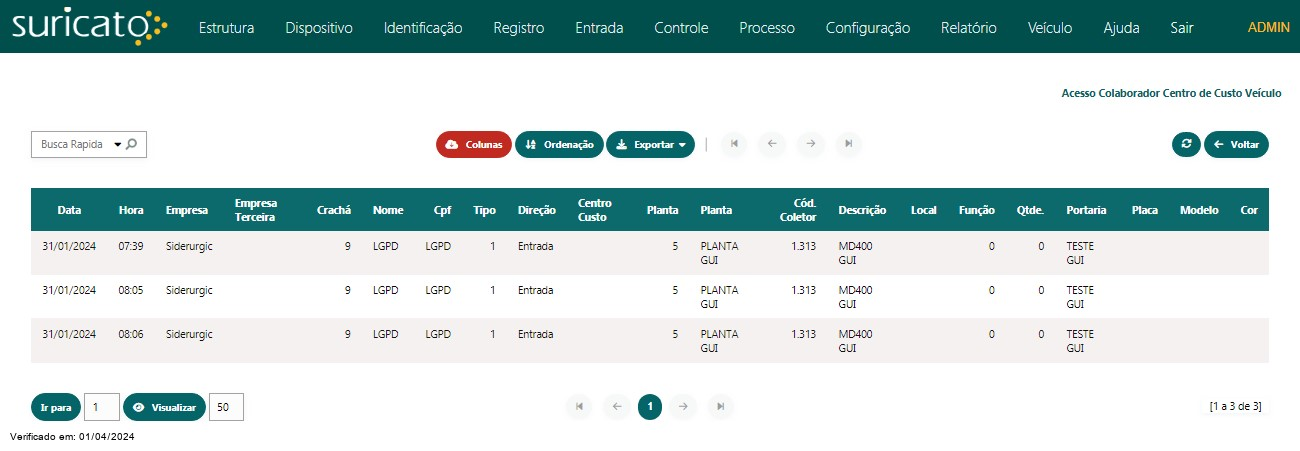The image size is (1300, 451).
Task: Click the refresh icon button beside Voltar
Action: [x=1186, y=144]
